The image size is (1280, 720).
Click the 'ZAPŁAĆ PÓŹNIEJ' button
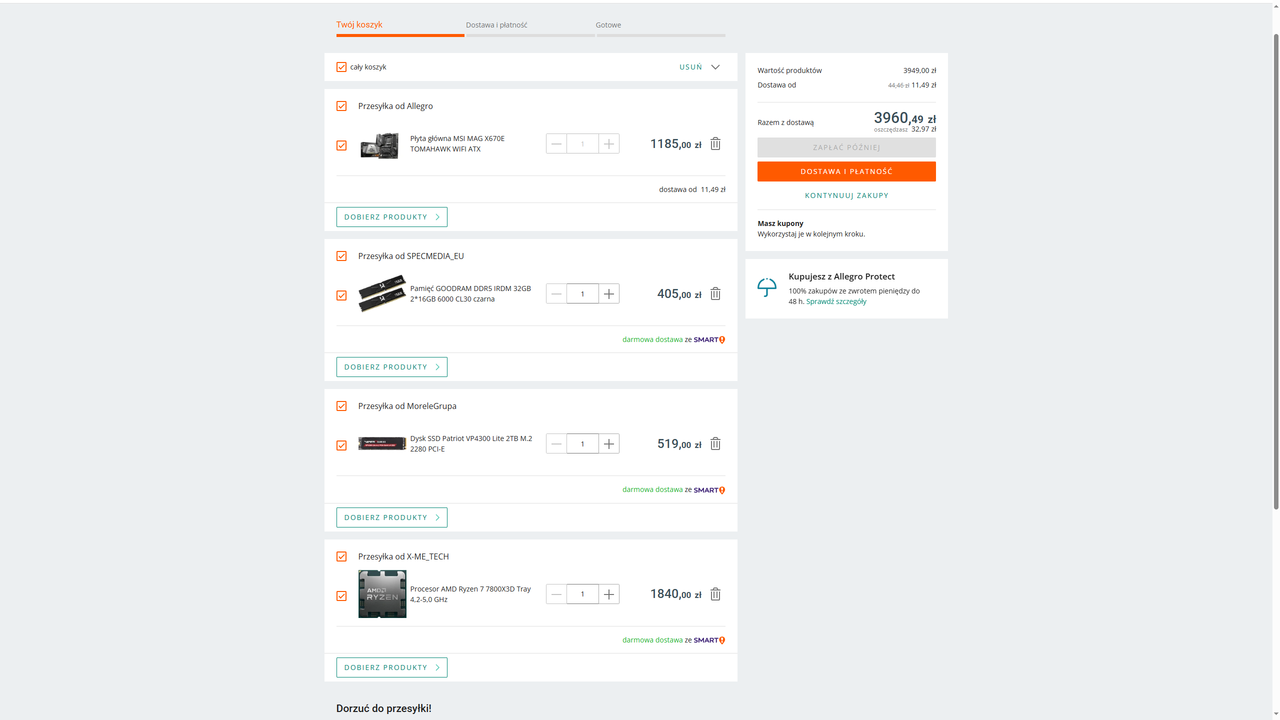coord(846,148)
